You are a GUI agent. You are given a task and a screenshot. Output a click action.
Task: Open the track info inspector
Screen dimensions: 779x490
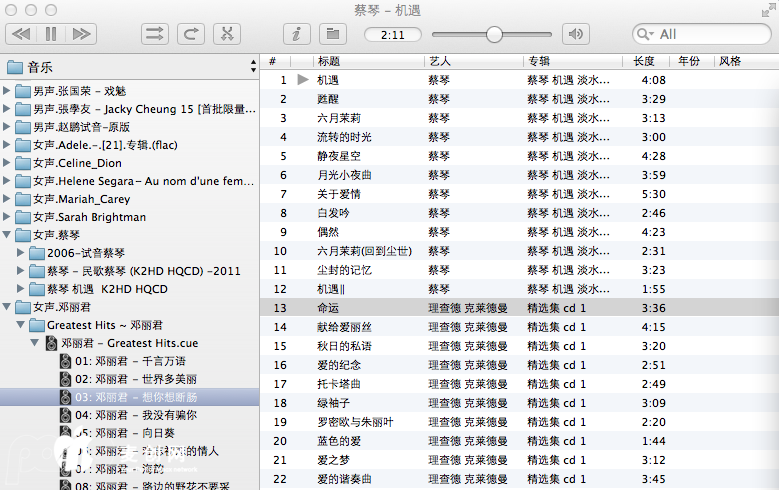pyautogui.click(x=297, y=34)
